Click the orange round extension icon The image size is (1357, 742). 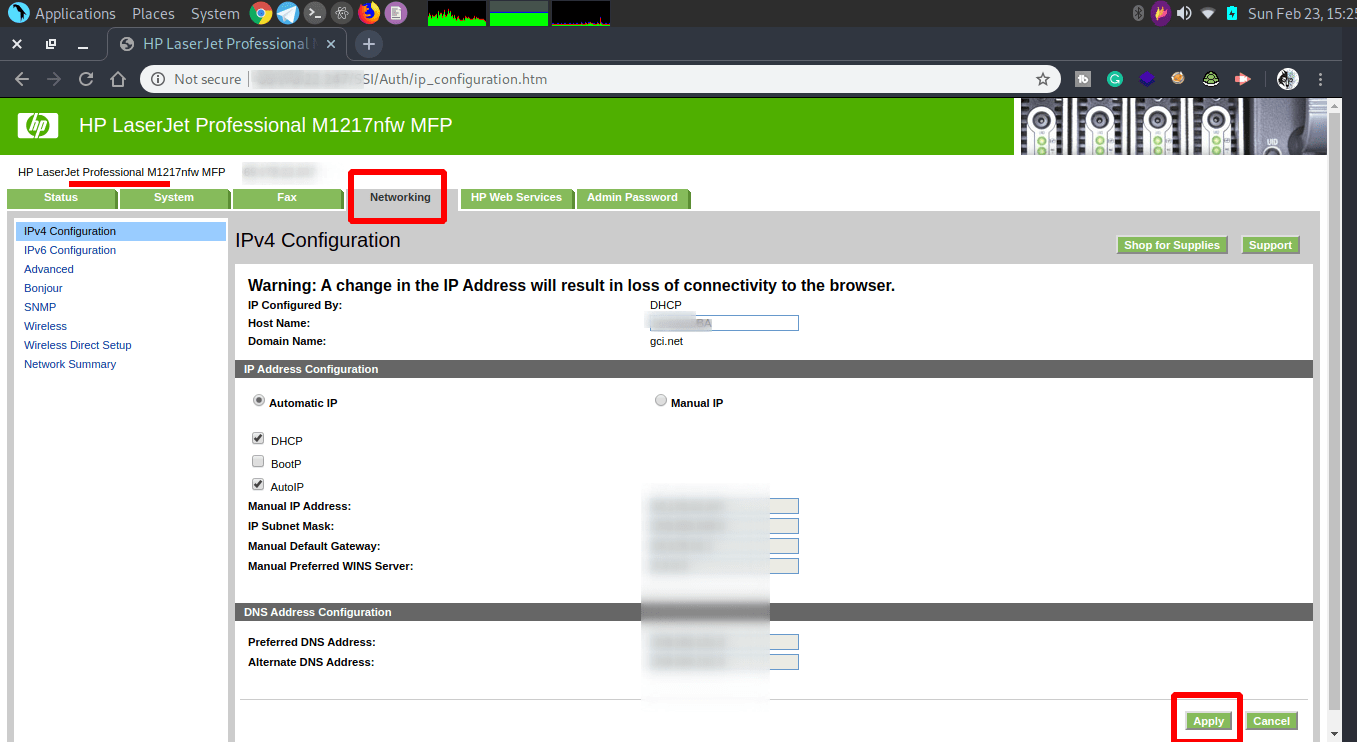(1178, 78)
